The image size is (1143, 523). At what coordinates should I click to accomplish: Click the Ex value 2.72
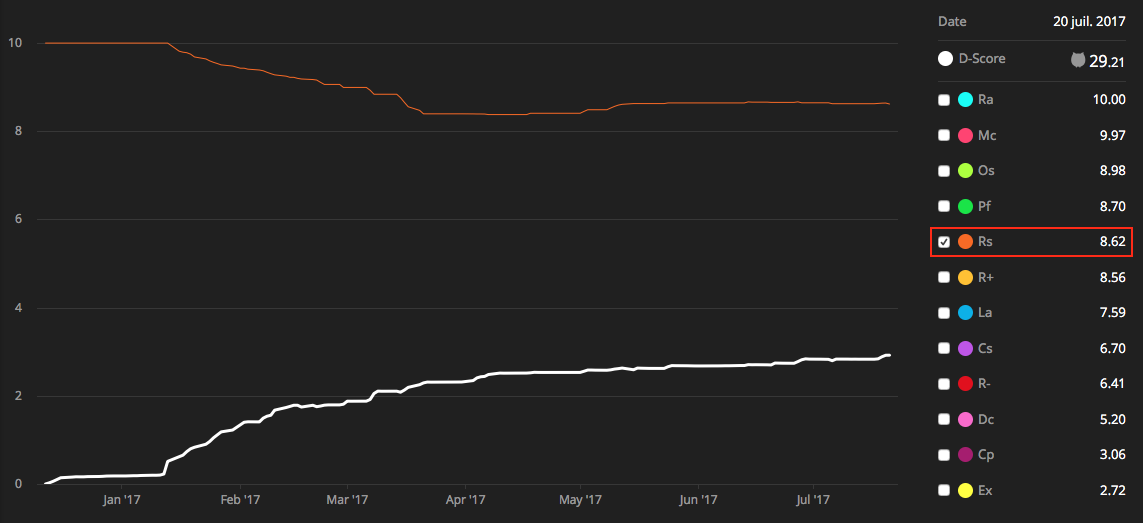click(1113, 491)
